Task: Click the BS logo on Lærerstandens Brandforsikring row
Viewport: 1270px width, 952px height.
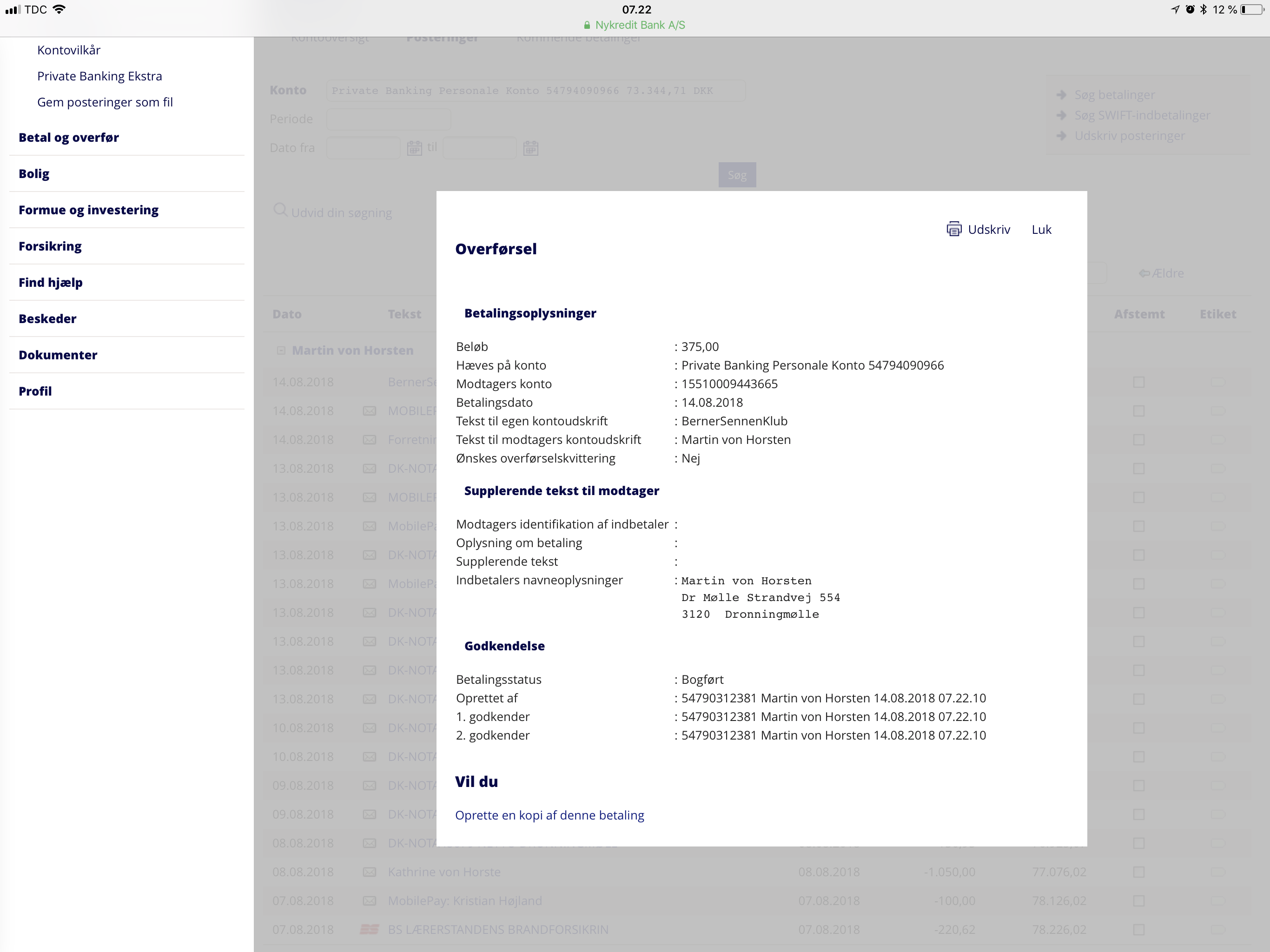Action: point(369,929)
